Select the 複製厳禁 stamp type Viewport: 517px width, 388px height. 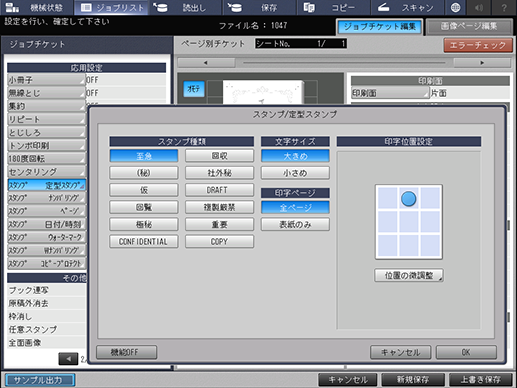pos(219,207)
